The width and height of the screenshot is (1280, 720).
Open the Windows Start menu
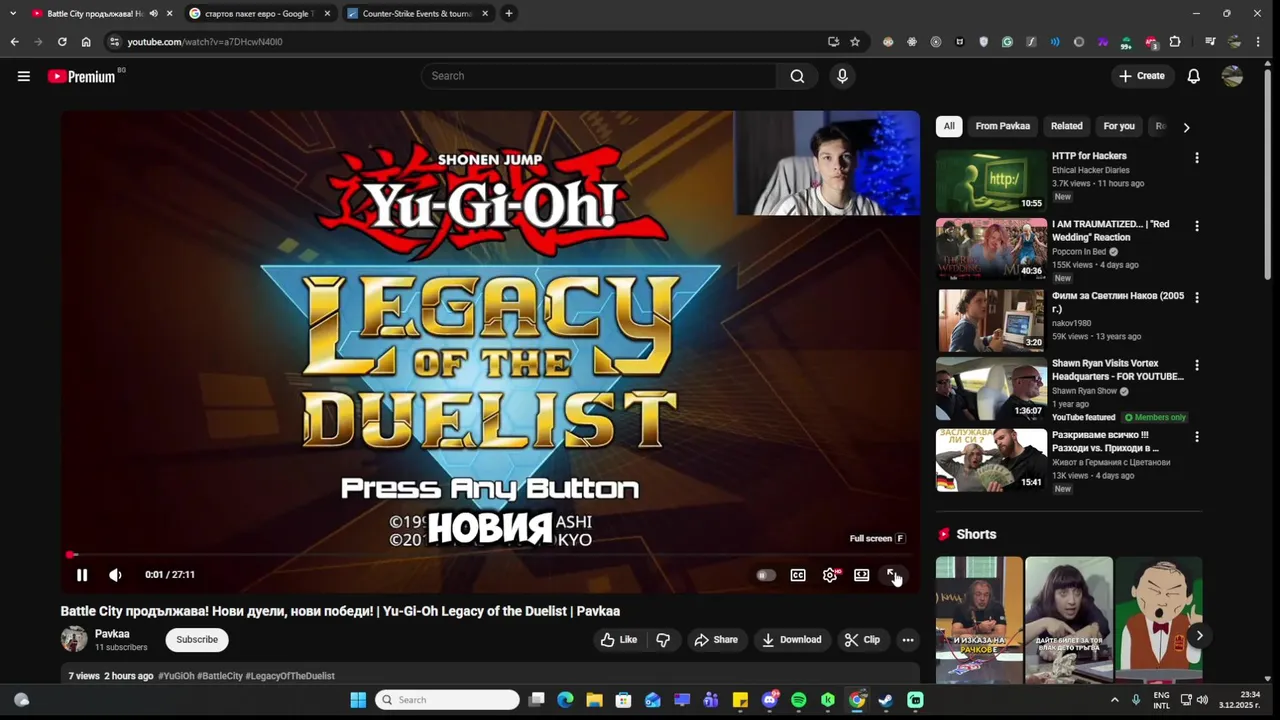click(358, 700)
